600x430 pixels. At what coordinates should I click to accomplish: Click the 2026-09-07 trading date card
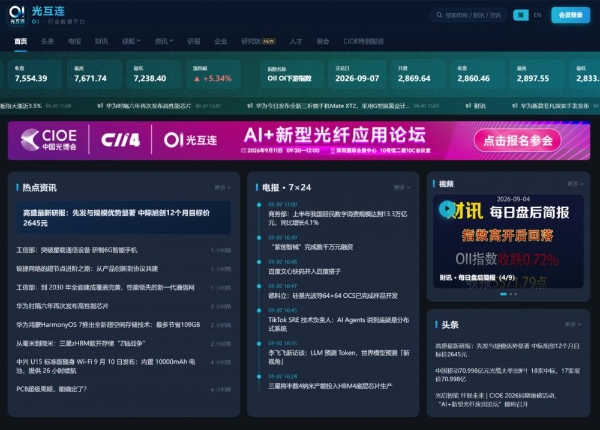pyautogui.click(x=357, y=74)
